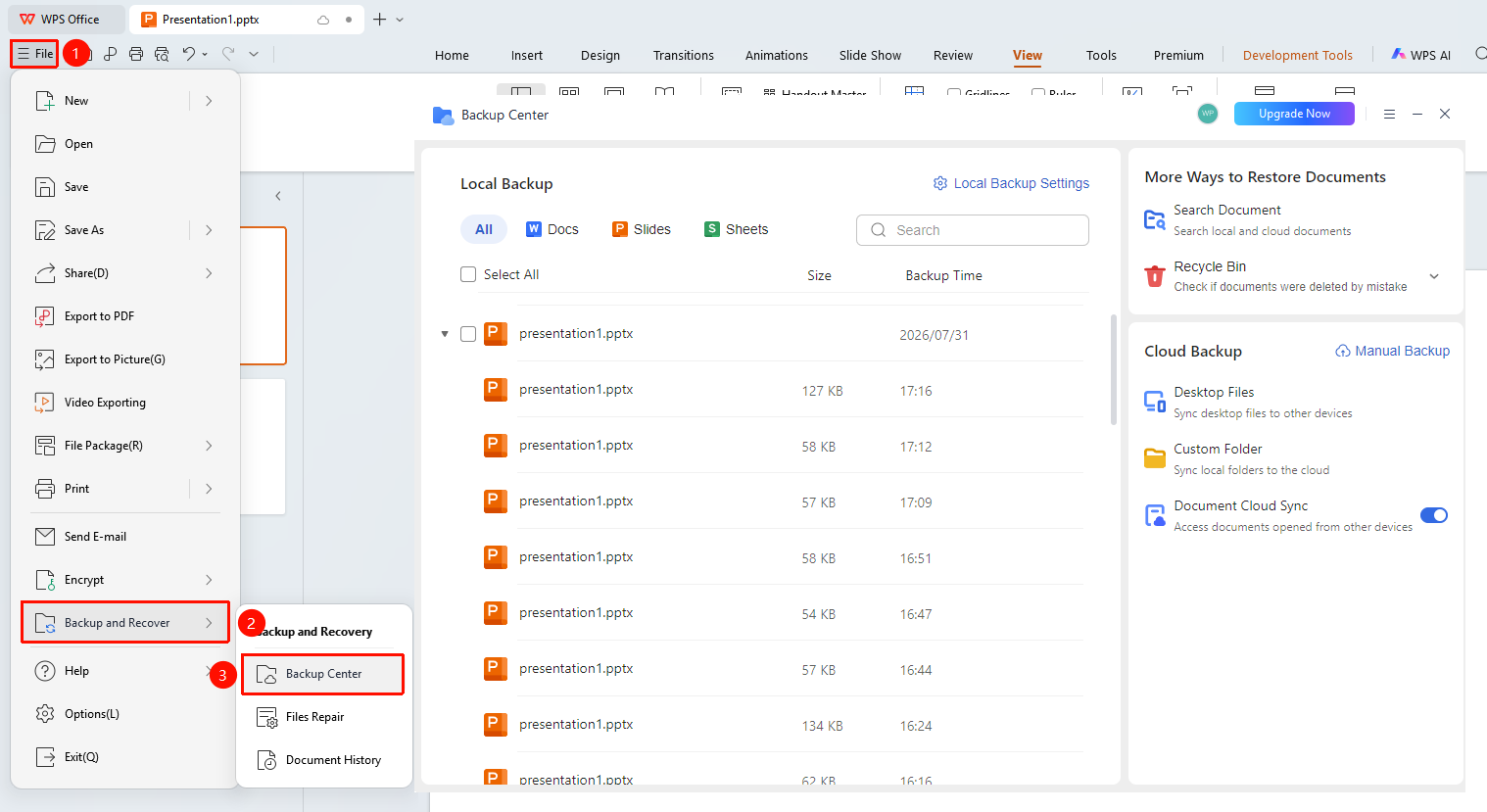Click the backup Search input field

coord(973,230)
